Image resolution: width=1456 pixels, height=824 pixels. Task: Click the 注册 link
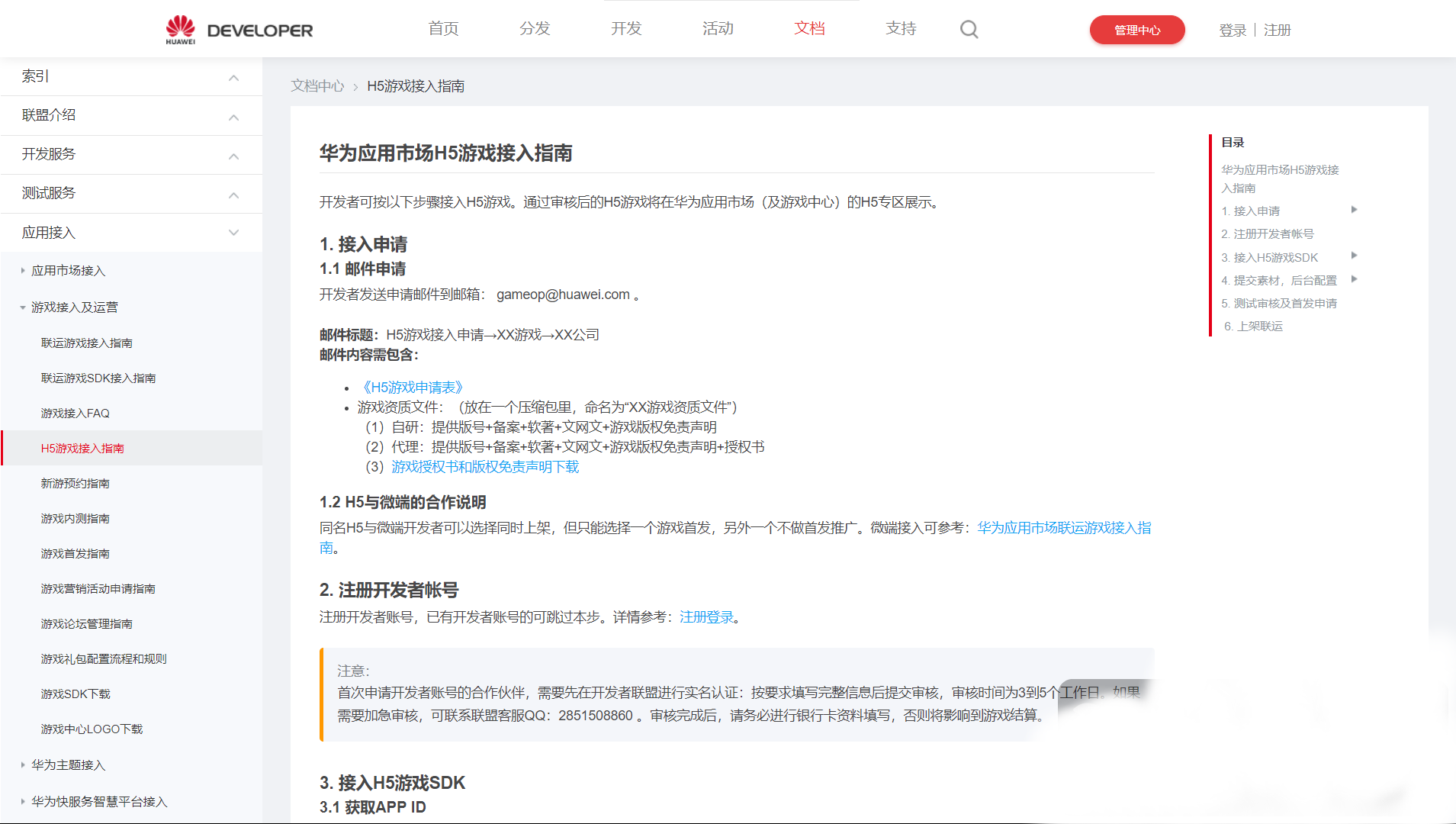pos(1278,30)
